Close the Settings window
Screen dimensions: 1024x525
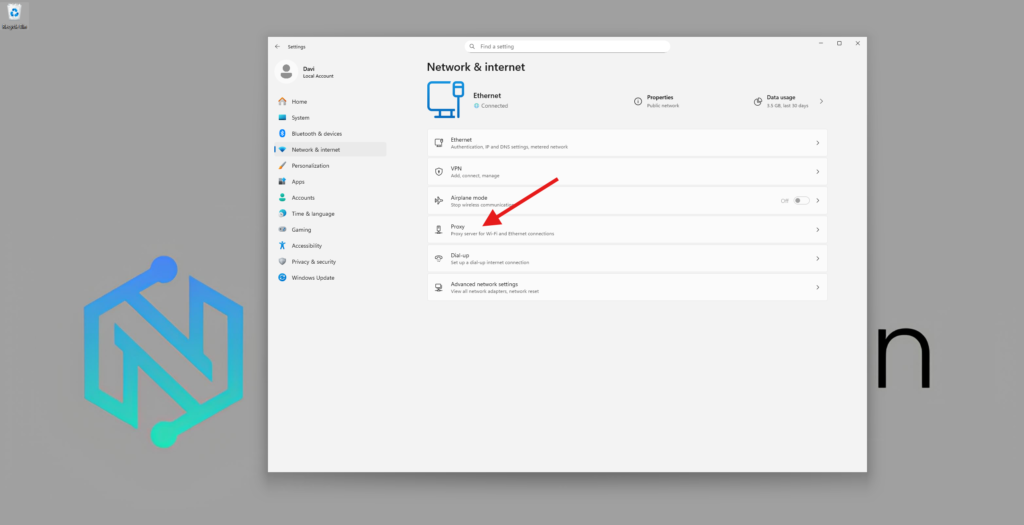click(857, 44)
